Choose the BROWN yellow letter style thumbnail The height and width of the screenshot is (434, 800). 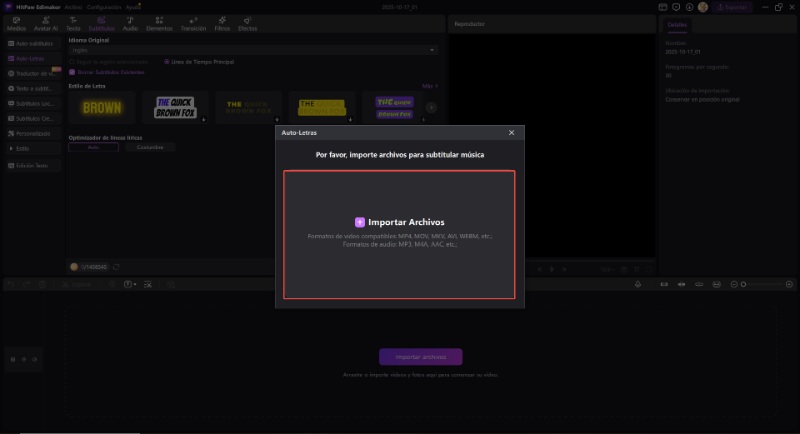(102, 107)
